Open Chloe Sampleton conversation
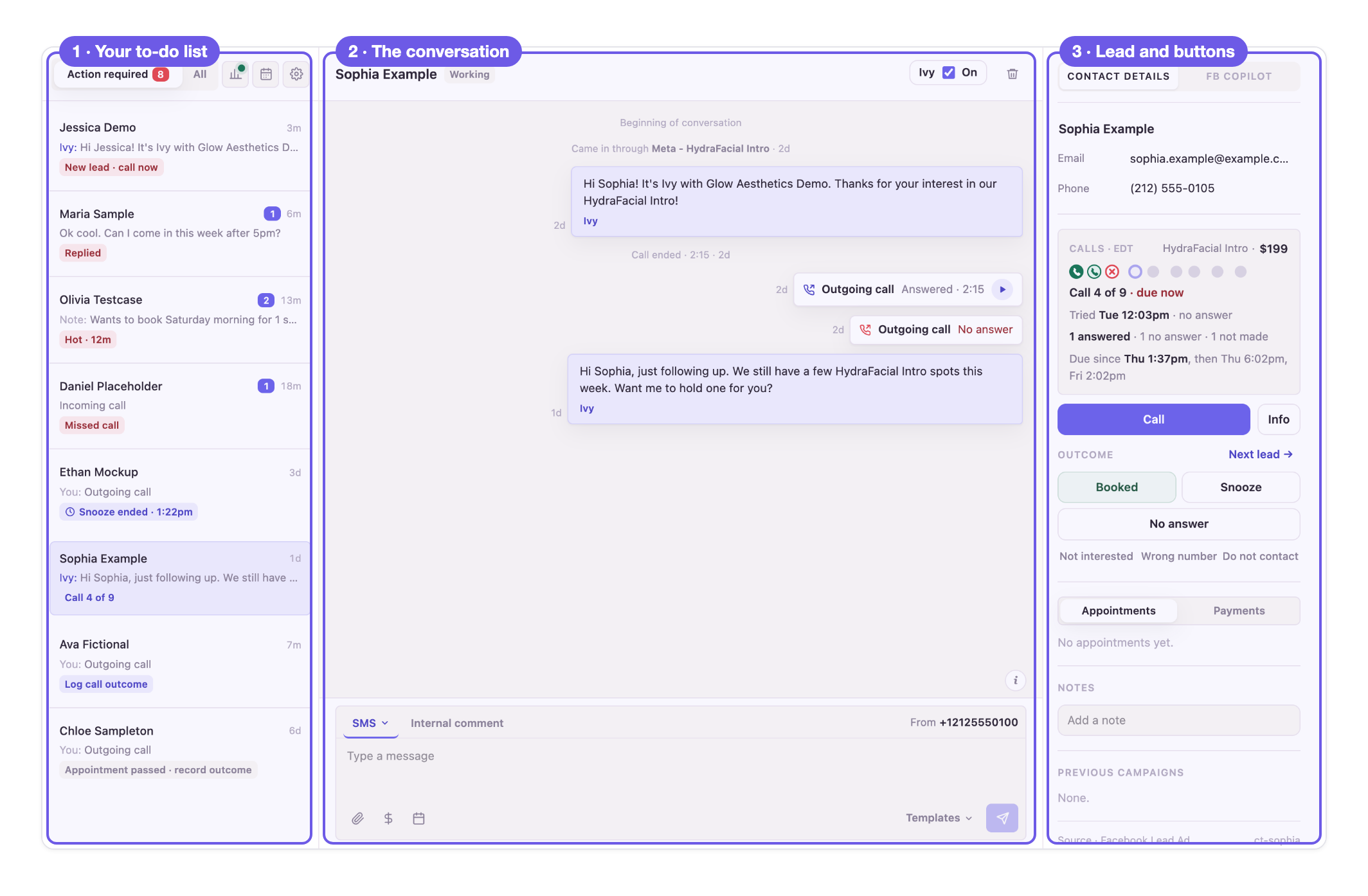 click(x=180, y=751)
